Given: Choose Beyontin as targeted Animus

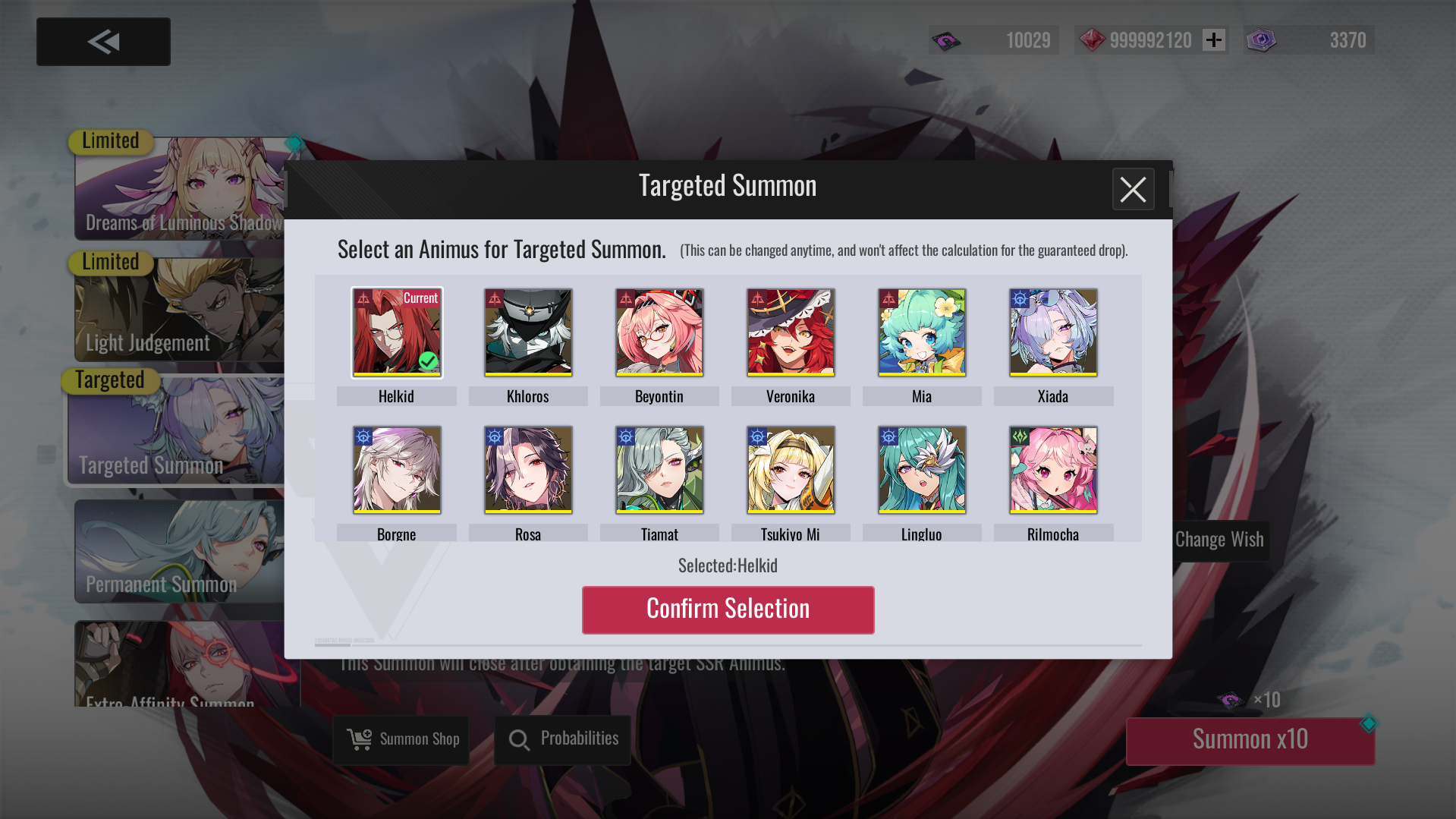Looking at the screenshot, I should pos(659,332).
